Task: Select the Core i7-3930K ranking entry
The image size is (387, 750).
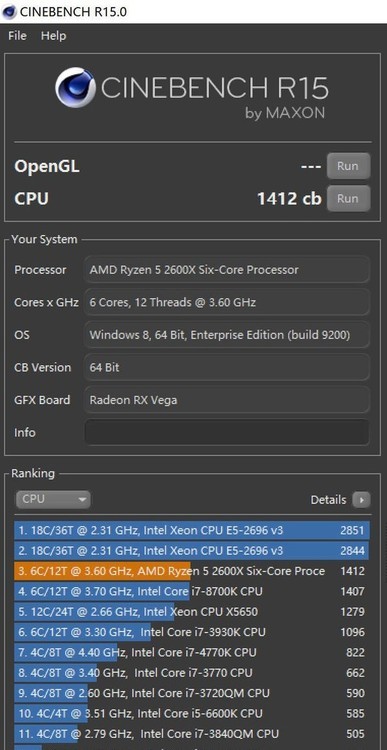Action: tap(191, 632)
